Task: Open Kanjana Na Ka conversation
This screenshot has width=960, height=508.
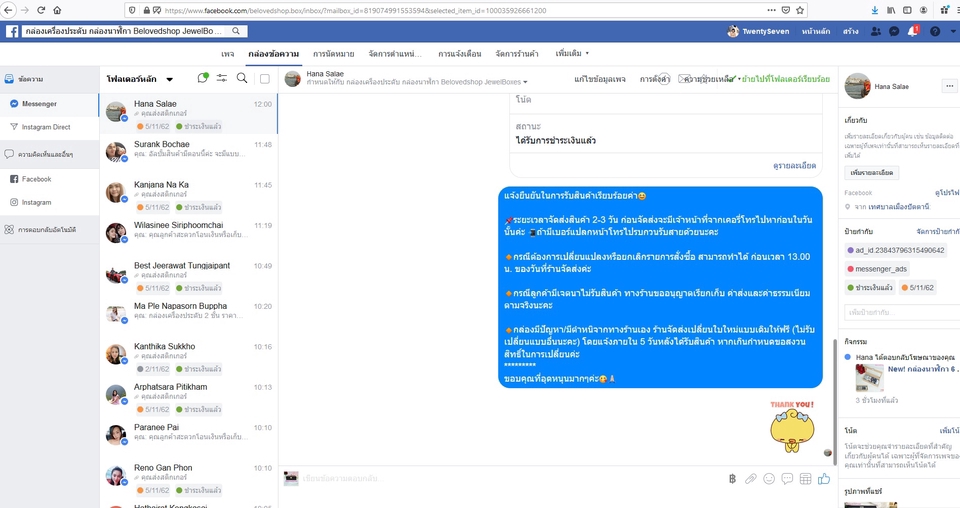Action: 189,194
